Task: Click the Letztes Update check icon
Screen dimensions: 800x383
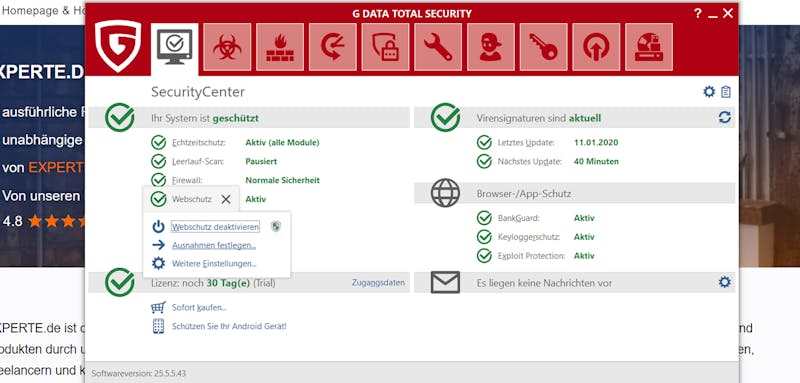Action: [484, 142]
